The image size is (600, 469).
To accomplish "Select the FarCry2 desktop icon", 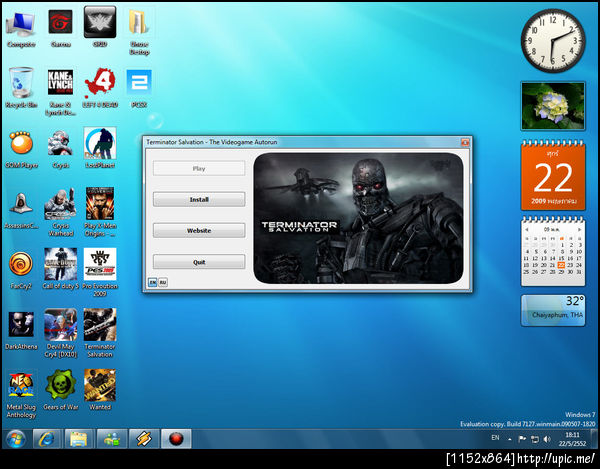I will pos(21,270).
